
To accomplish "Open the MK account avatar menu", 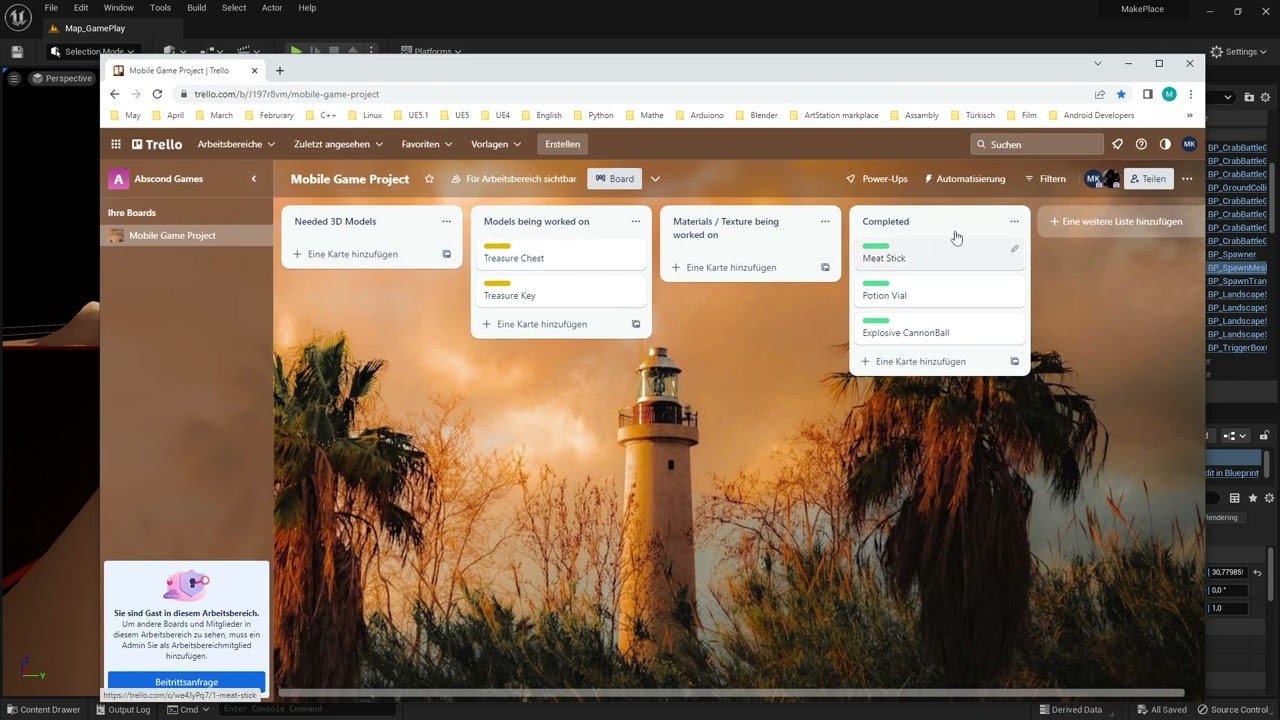I will coord(1189,144).
